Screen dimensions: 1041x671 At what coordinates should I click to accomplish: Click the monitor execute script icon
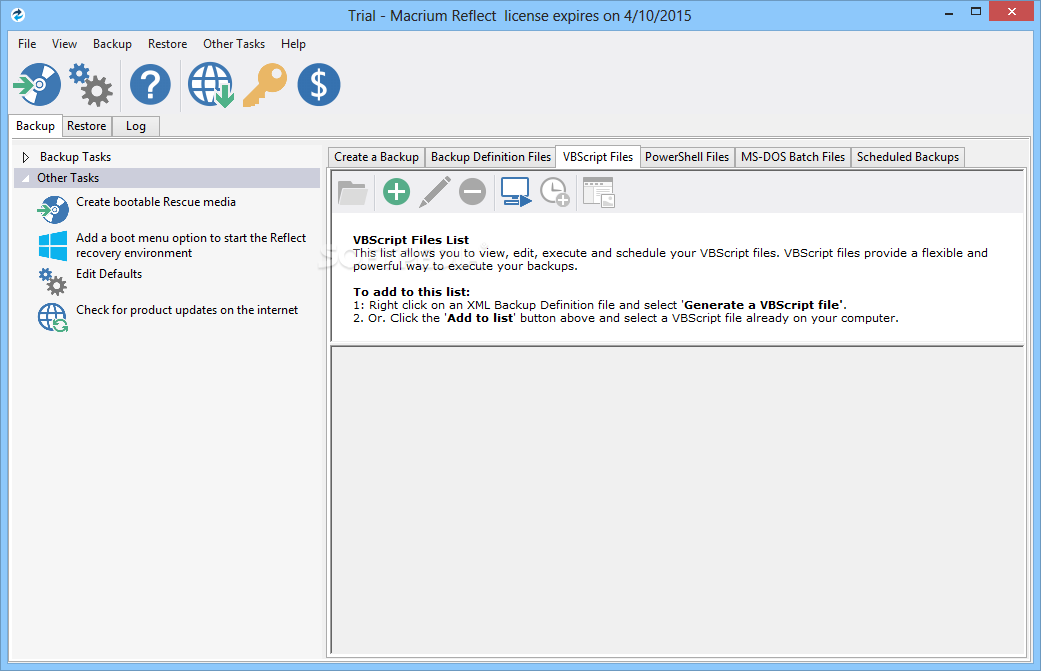click(516, 192)
